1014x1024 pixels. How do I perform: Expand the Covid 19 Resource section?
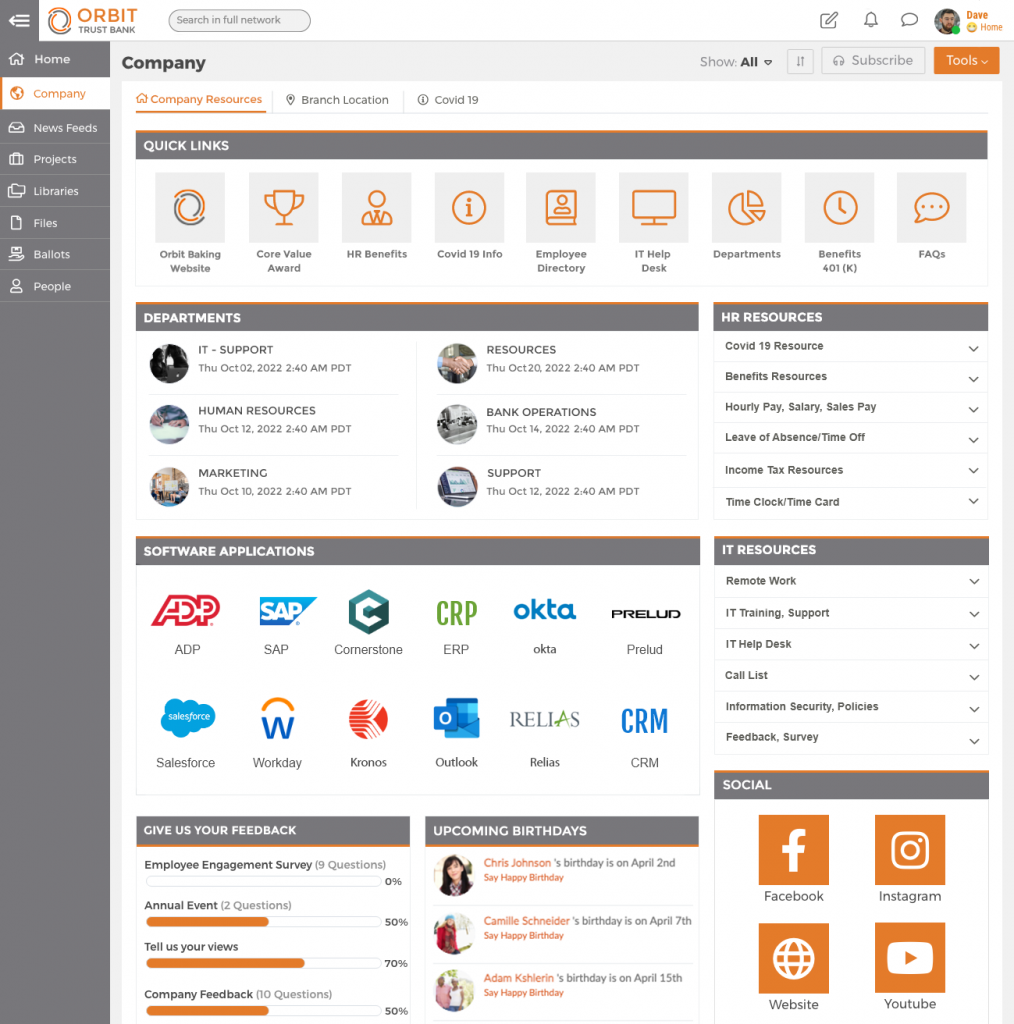point(850,347)
